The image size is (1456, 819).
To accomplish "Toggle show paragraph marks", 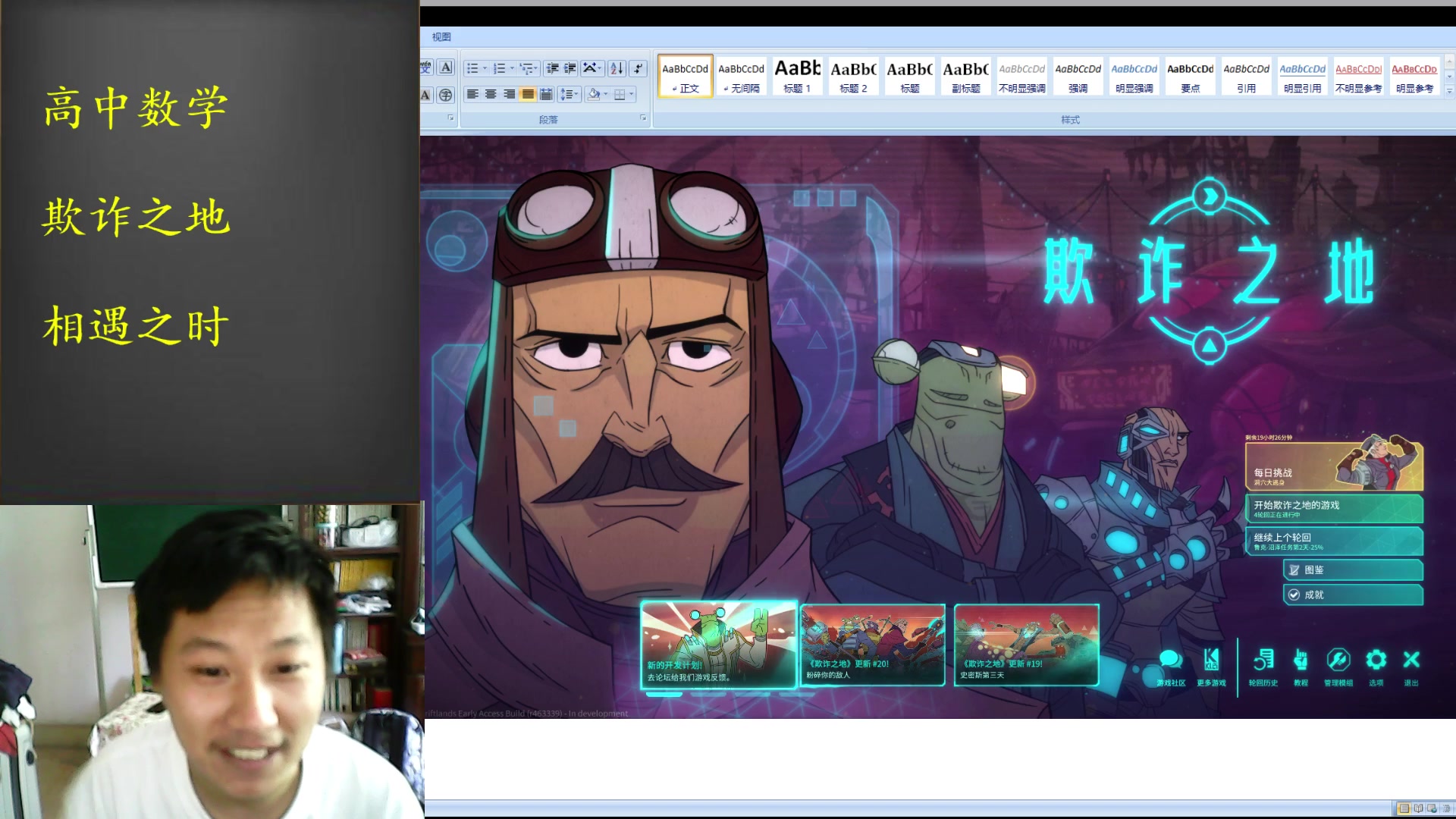I will click(x=639, y=68).
